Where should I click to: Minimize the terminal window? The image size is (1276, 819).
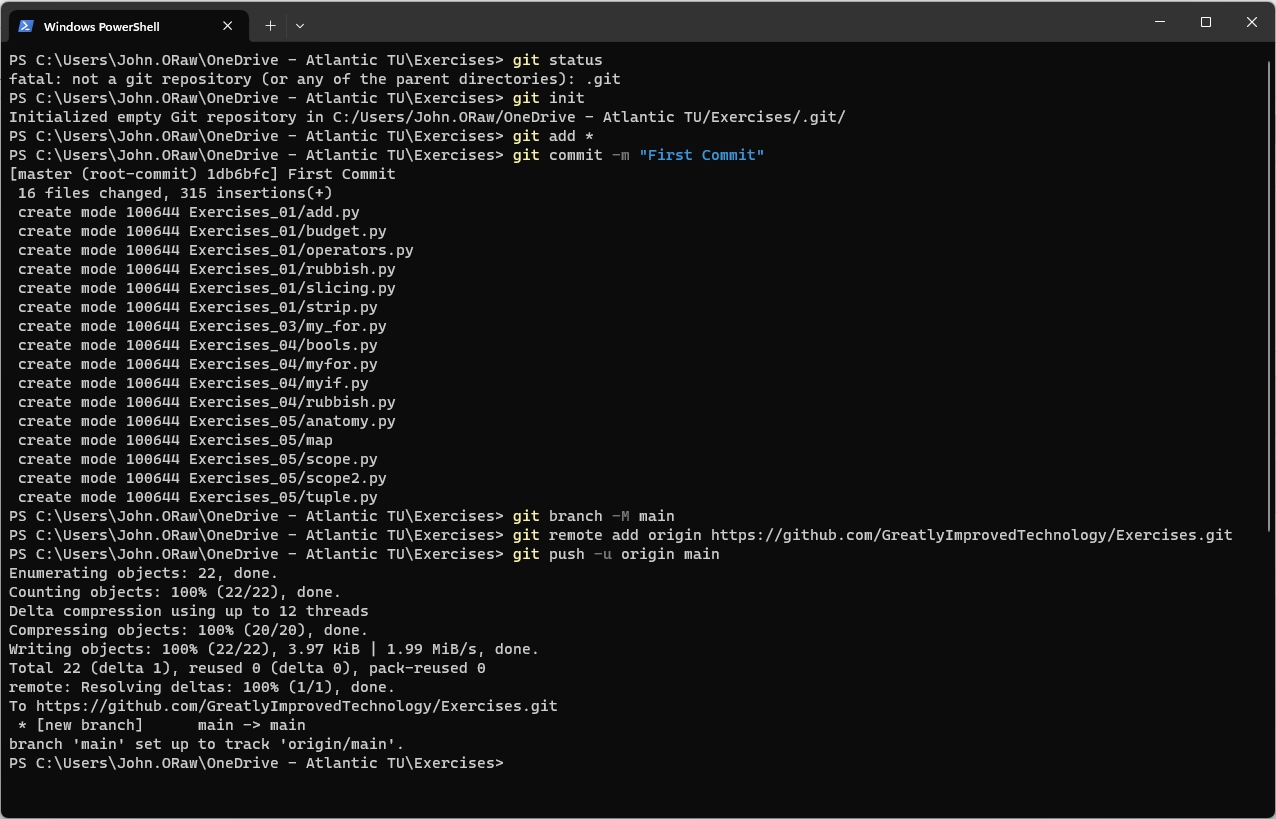(1160, 22)
